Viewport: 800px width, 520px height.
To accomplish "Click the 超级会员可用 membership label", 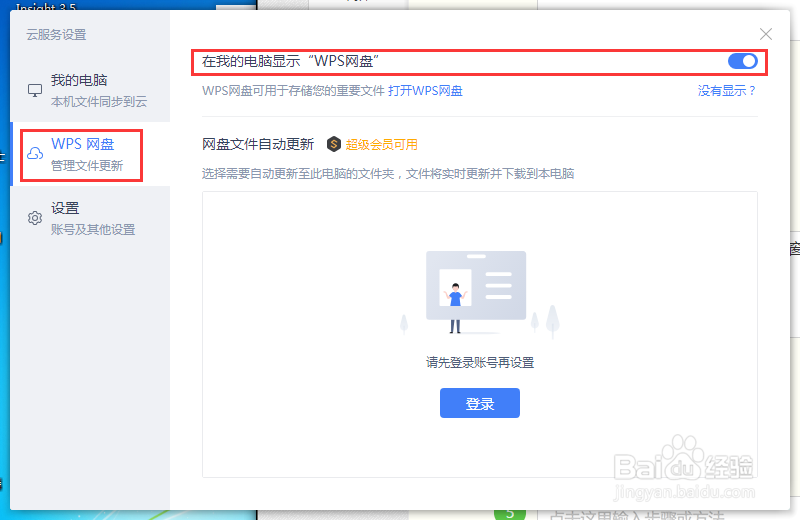I will coord(382,145).
